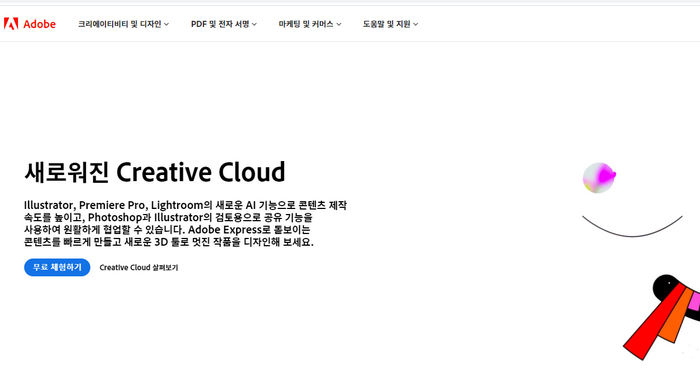Click the Adobe logo icon
This screenshot has height=384, width=700.
click(11, 24)
